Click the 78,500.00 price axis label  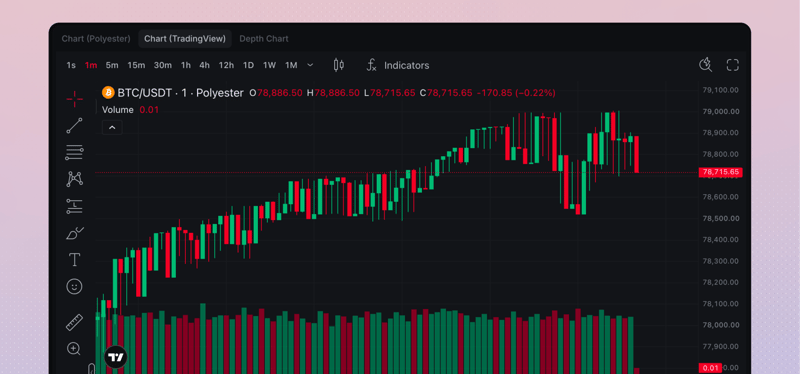(x=720, y=218)
